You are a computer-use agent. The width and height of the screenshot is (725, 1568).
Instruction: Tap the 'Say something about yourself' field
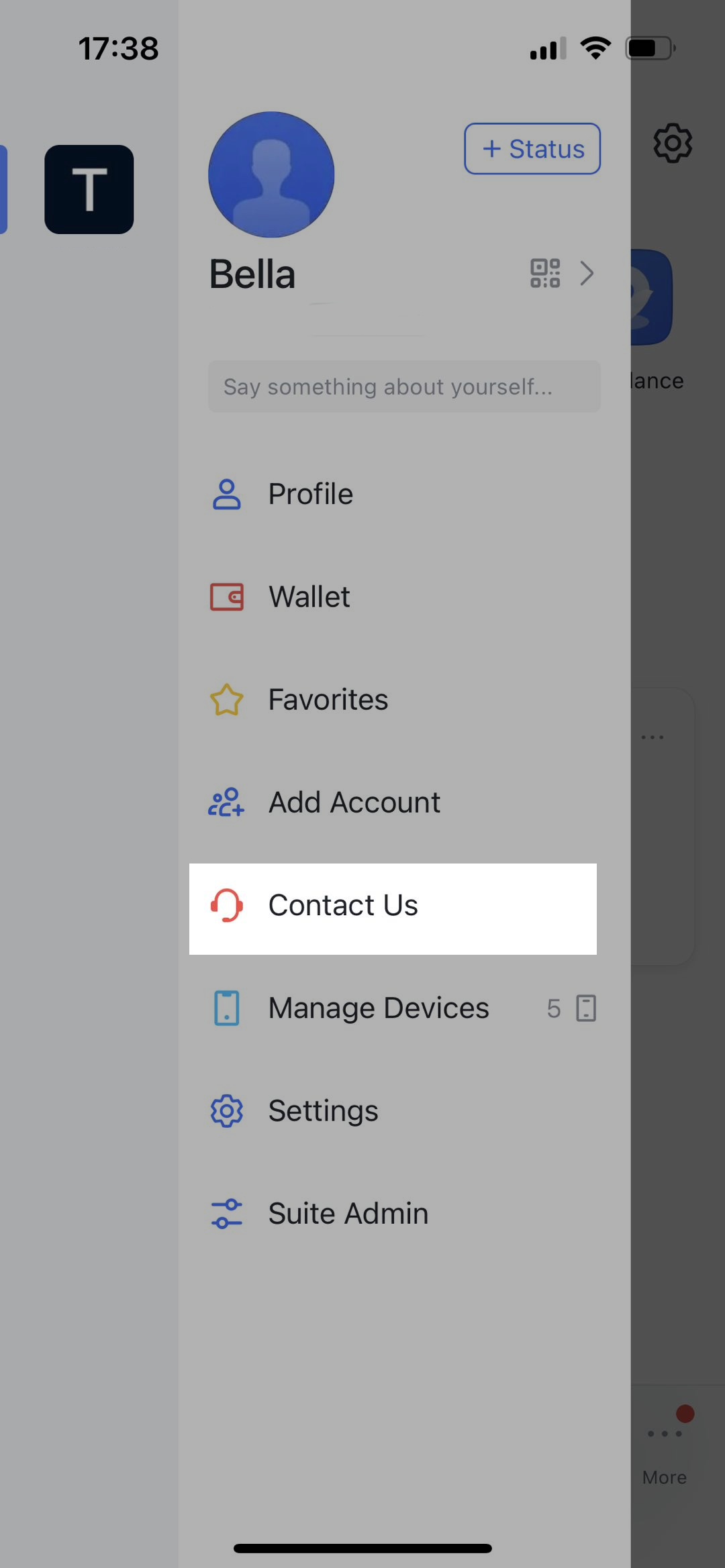coord(404,387)
